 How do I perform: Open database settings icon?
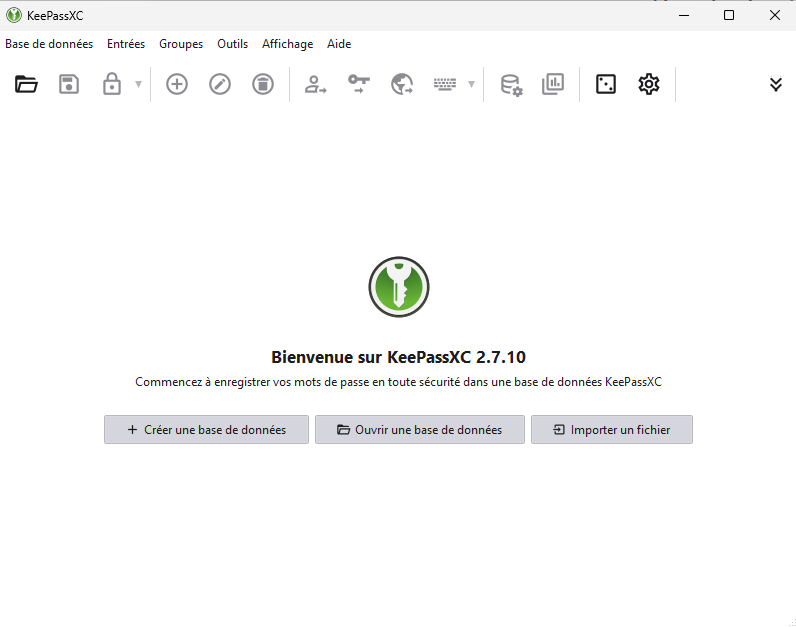coord(511,85)
